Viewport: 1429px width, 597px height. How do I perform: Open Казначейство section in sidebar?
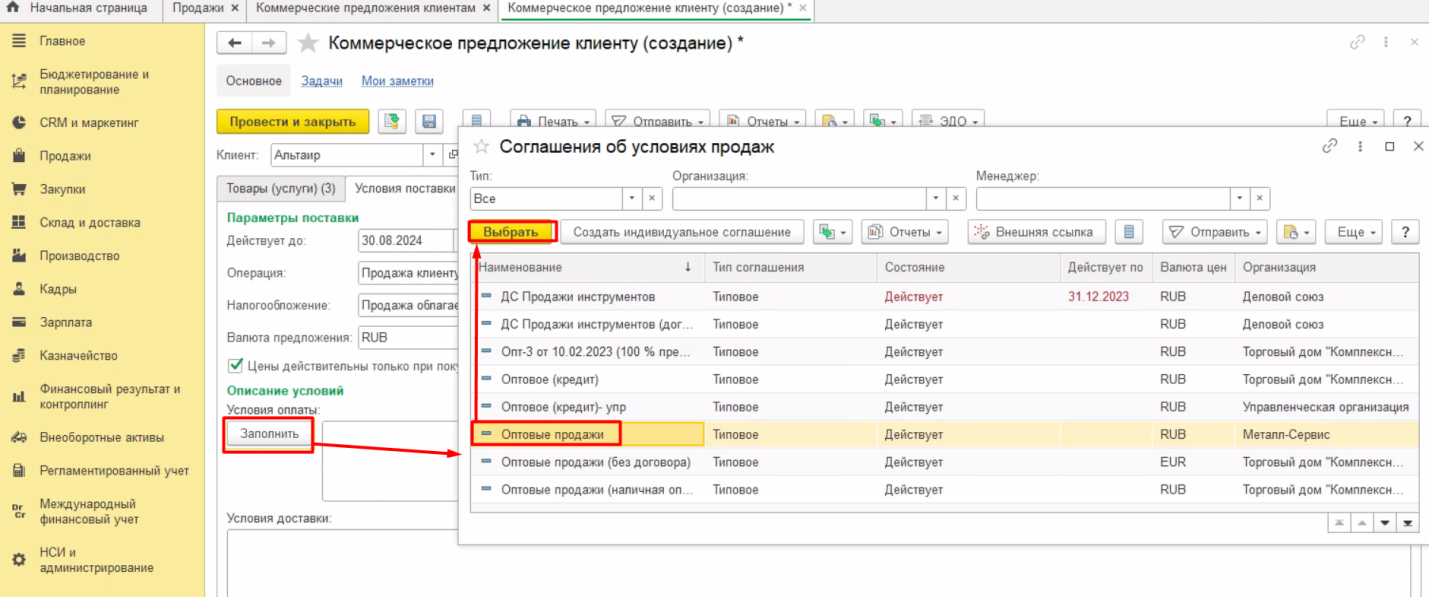[x=78, y=356]
